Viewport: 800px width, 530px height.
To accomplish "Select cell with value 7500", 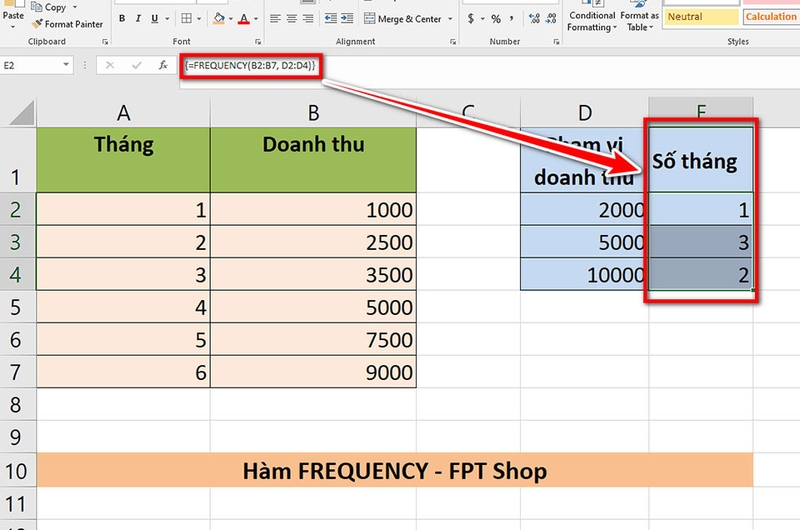I will coord(313,340).
